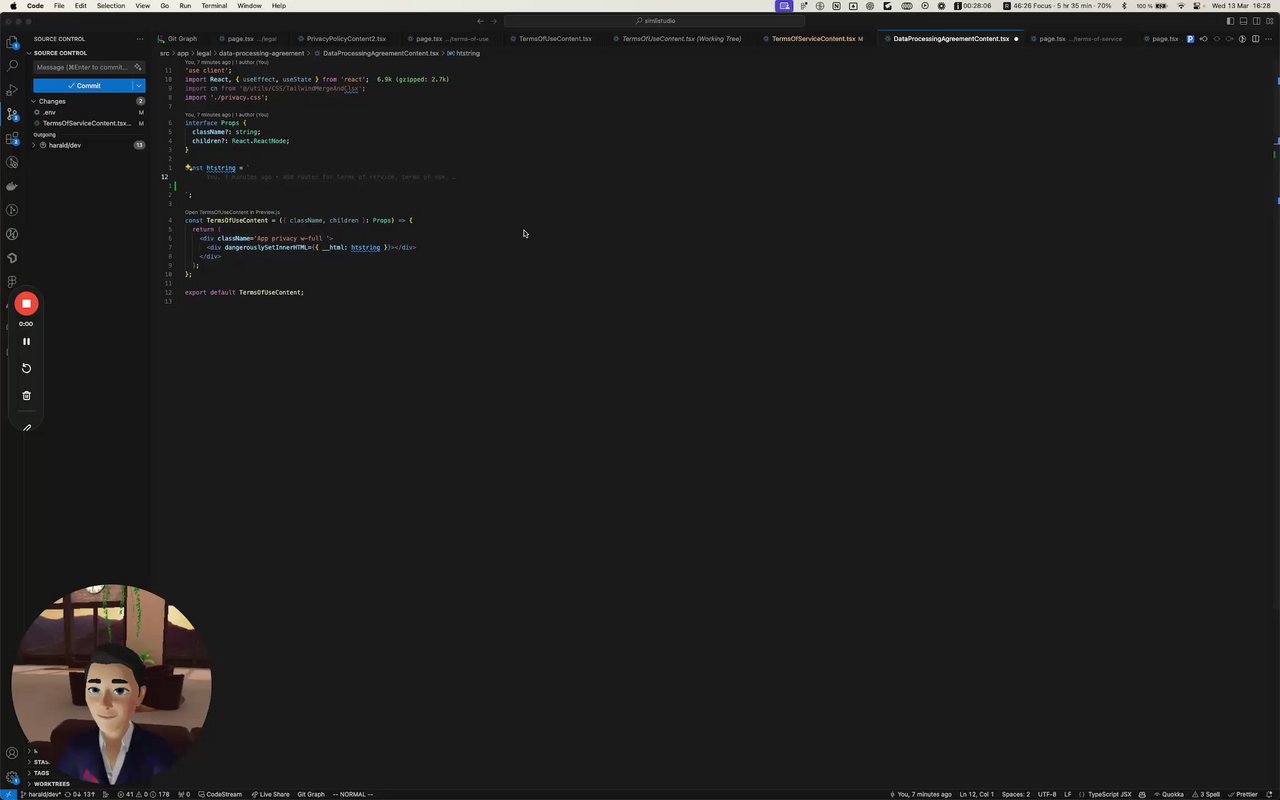Select TermsOfServiceContent.tsx in Changes list
The height and width of the screenshot is (800, 1280).
coord(86,123)
